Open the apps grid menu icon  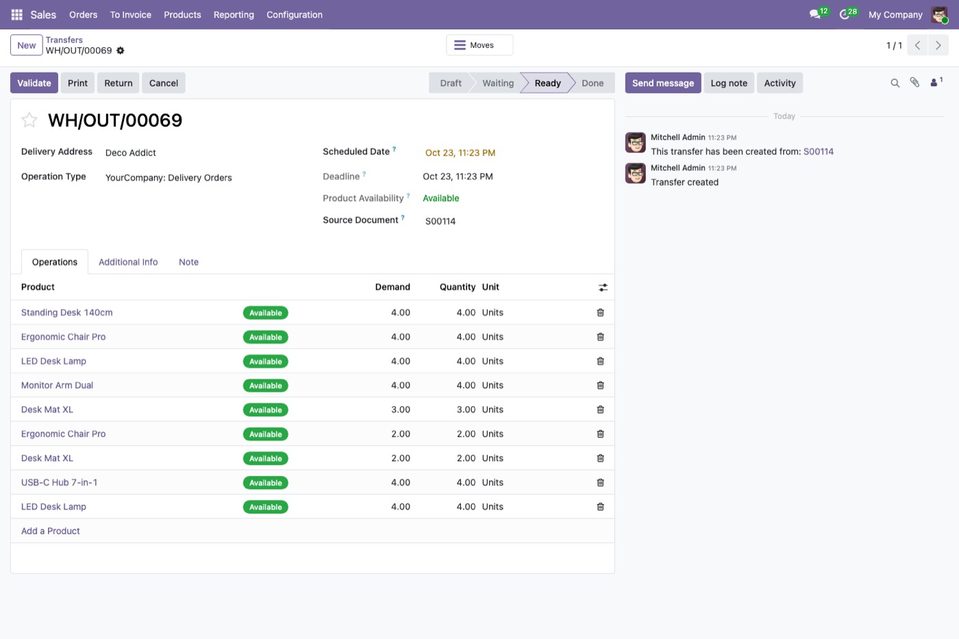17,14
